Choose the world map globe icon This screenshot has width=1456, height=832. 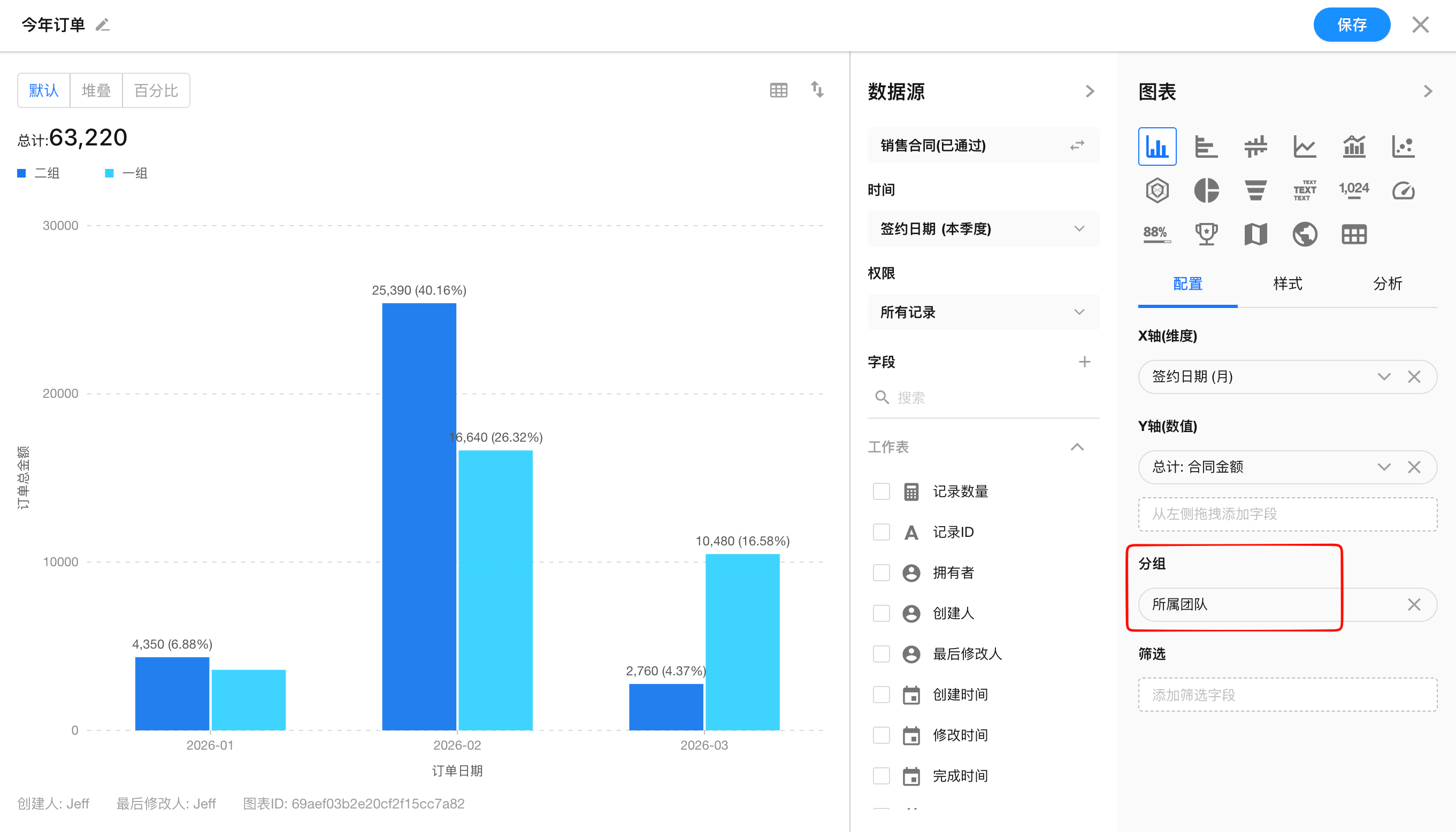click(x=1305, y=234)
